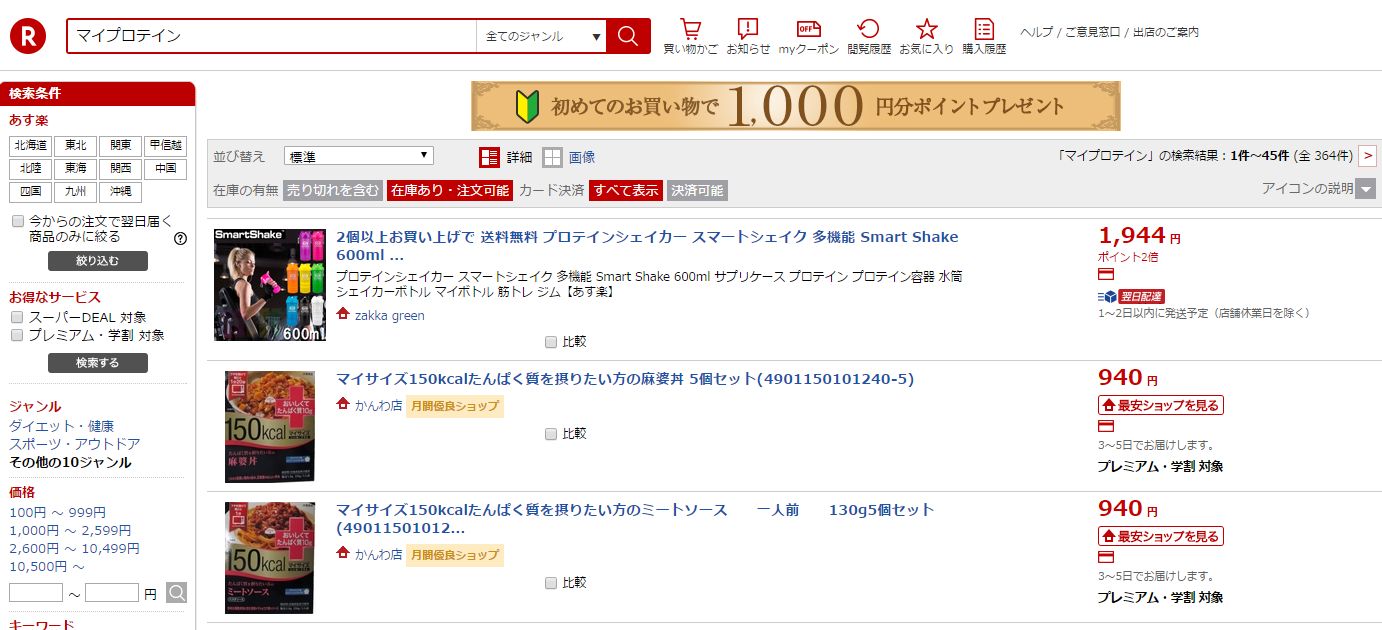Screen dimensions: 1382x630
Task: Select 東北 region button
Action: [x=75, y=146]
